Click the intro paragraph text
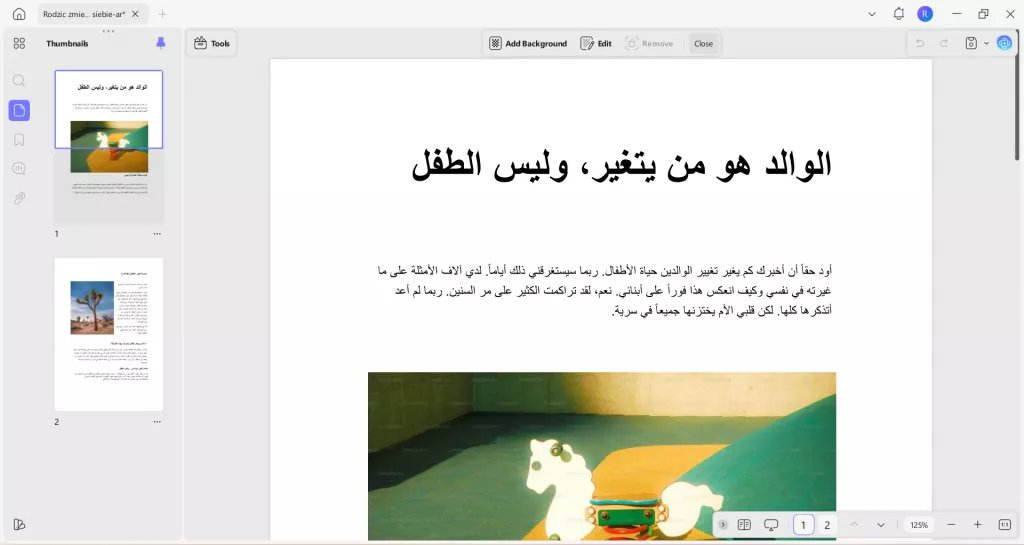Screen dimensions: 1024x545 [604, 290]
